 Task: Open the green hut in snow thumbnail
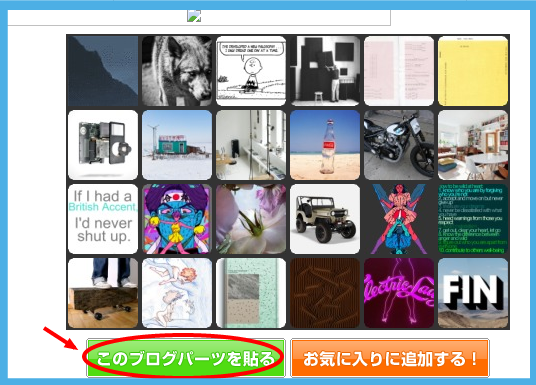click(177, 145)
